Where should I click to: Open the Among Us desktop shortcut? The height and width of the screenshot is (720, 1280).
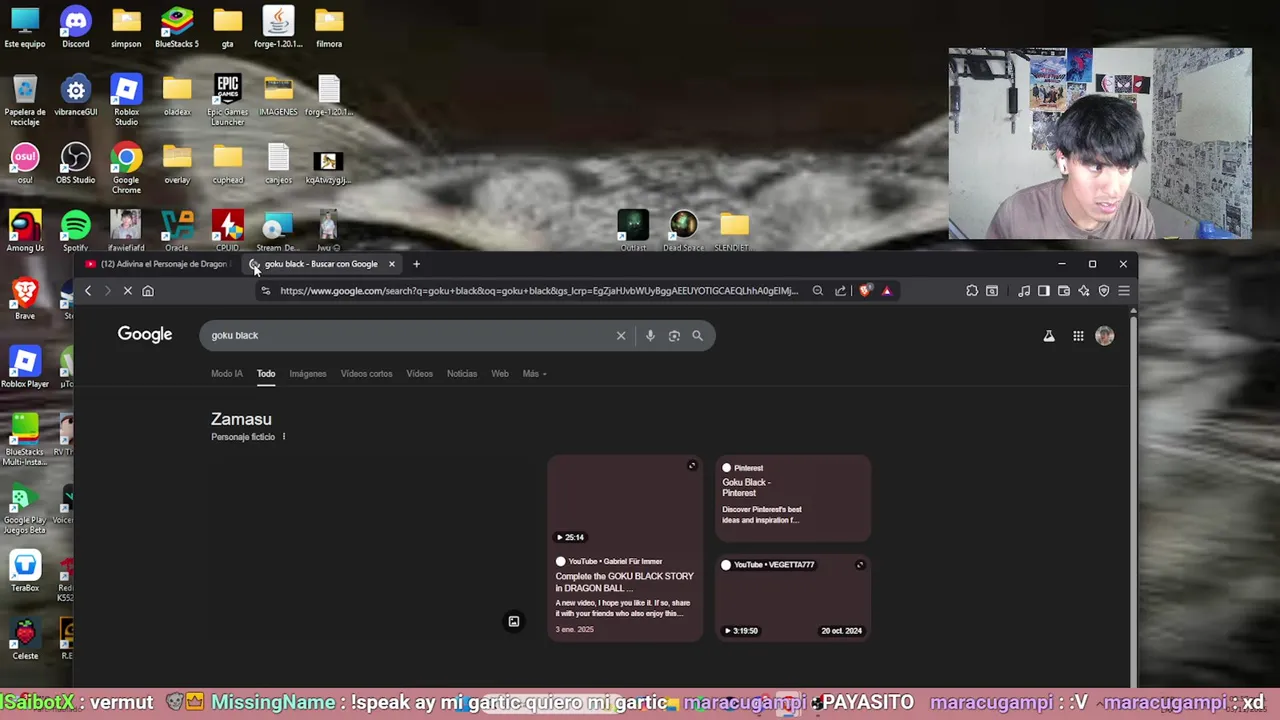click(25, 232)
